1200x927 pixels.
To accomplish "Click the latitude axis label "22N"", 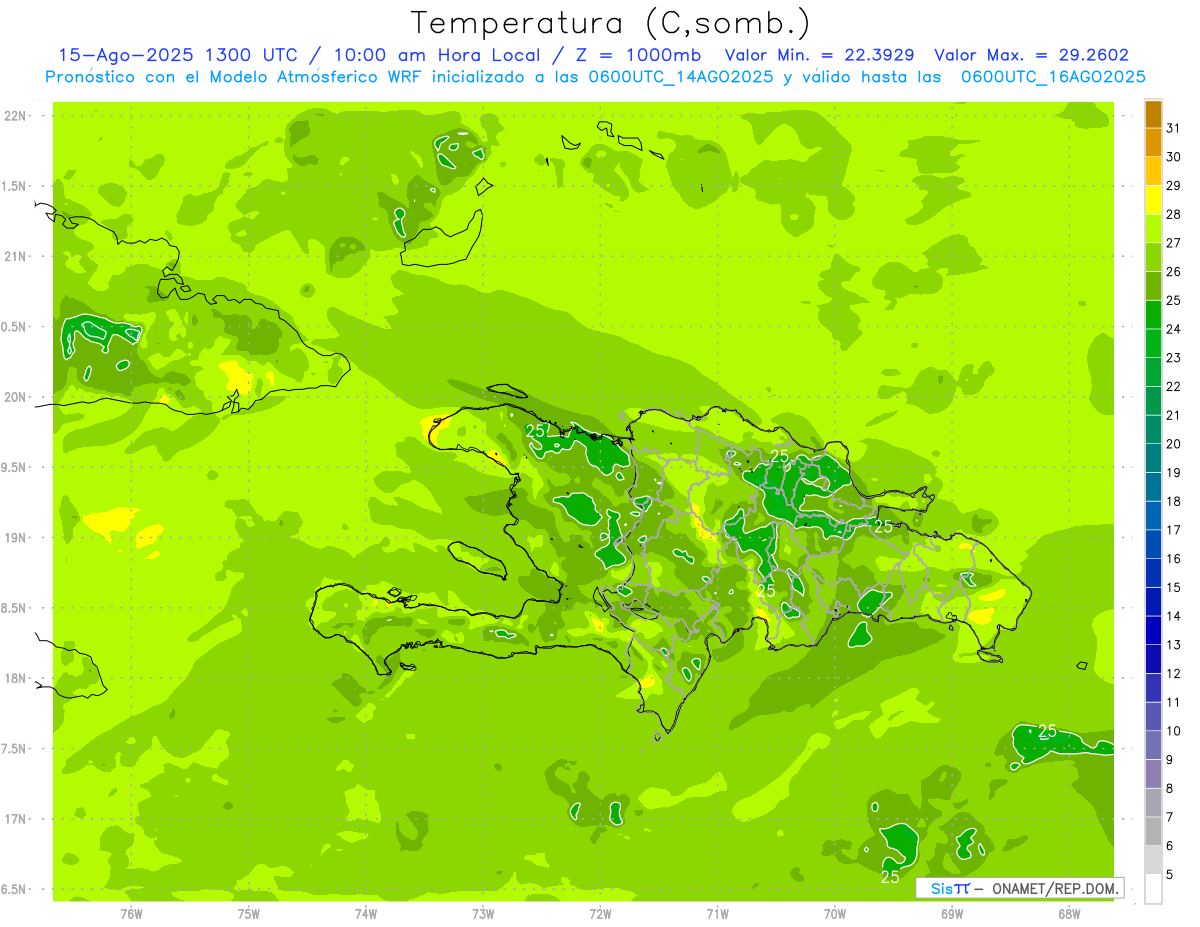I will pos(15,115).
